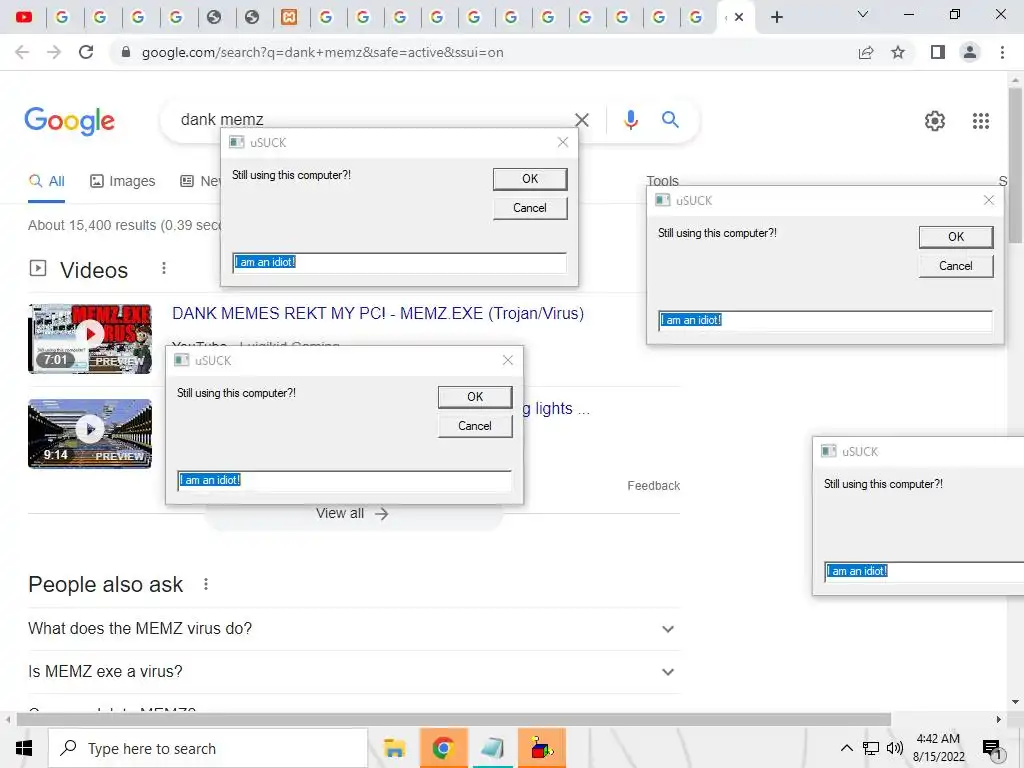Image resolution: width=1024 pixels, height=768 pixels.
Task: Click View all videos
Action: click(353, 514)
